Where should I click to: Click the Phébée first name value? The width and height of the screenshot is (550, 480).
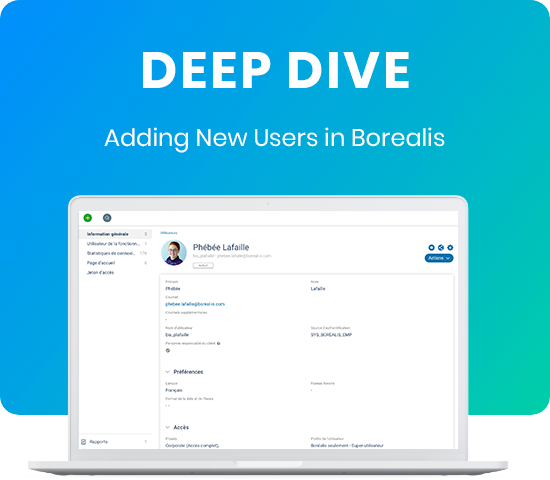[x=173, y=289]
